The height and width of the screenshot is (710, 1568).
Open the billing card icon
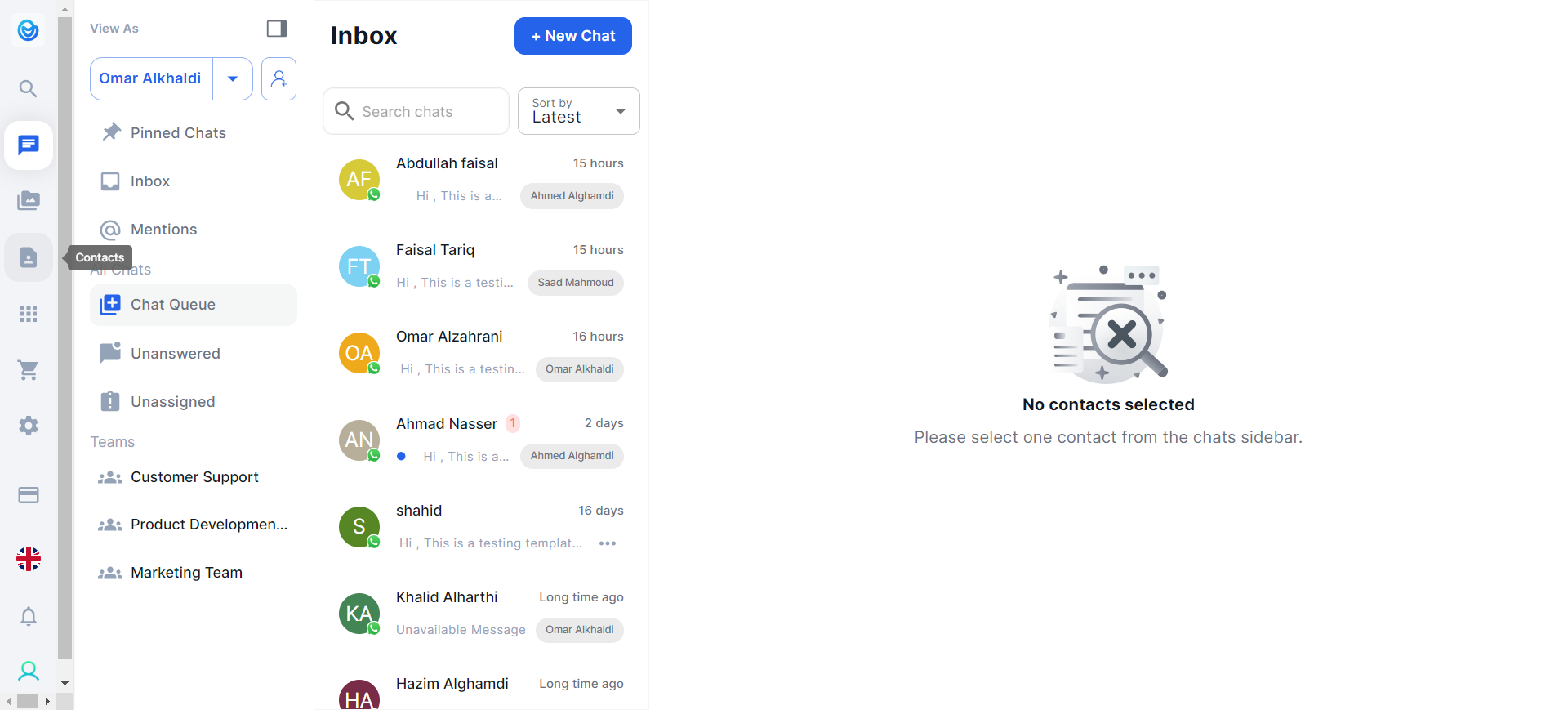(29, 495)
